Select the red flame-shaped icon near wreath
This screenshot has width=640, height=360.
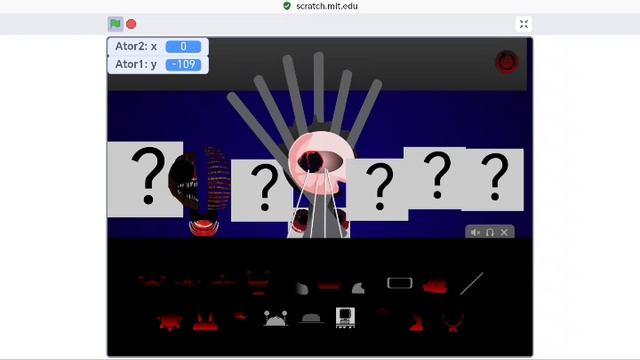coord(417,322)
